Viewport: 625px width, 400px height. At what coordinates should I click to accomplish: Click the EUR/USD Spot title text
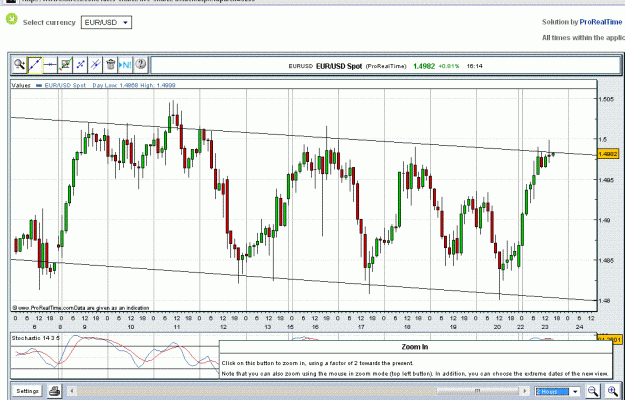339,66
